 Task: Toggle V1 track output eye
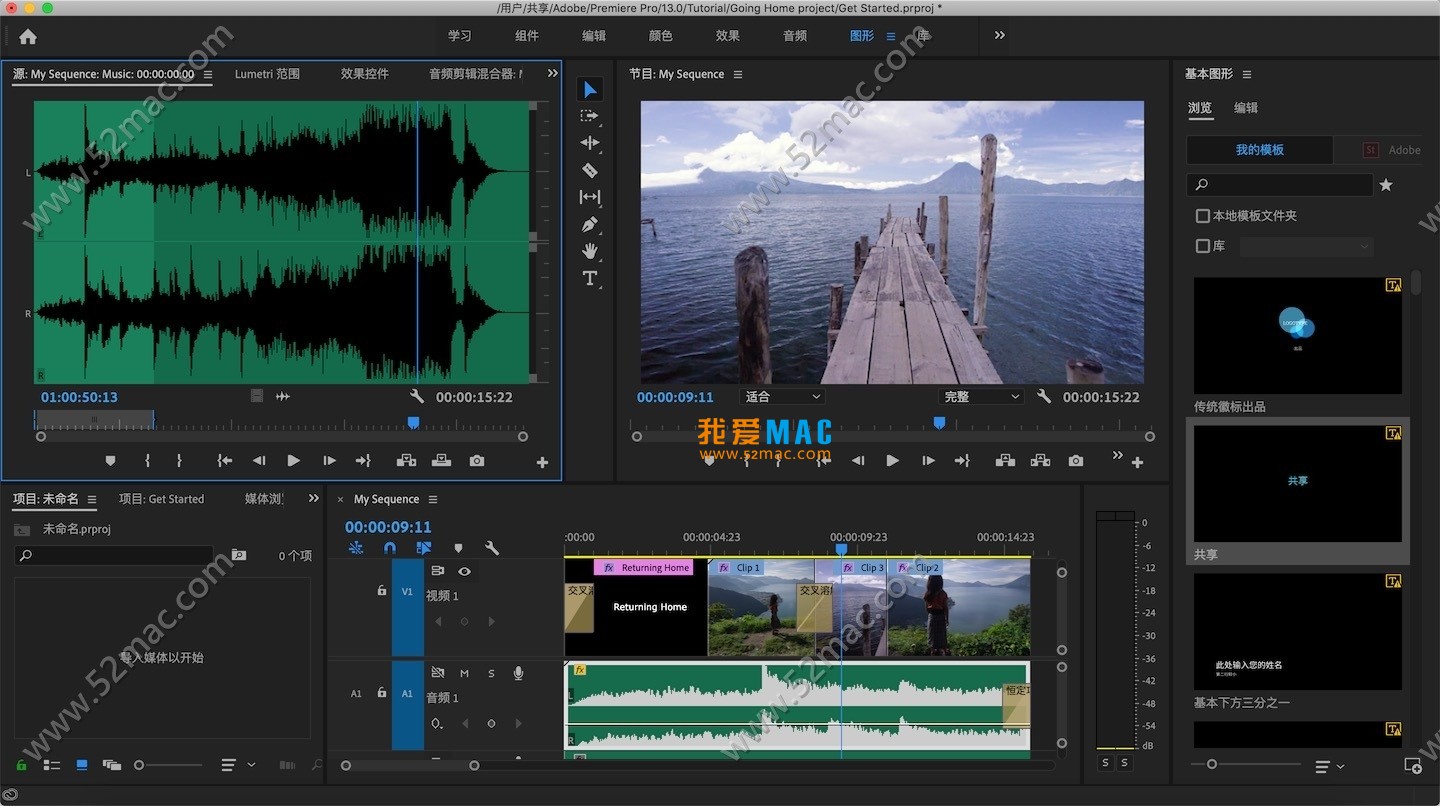coord(464,571)
